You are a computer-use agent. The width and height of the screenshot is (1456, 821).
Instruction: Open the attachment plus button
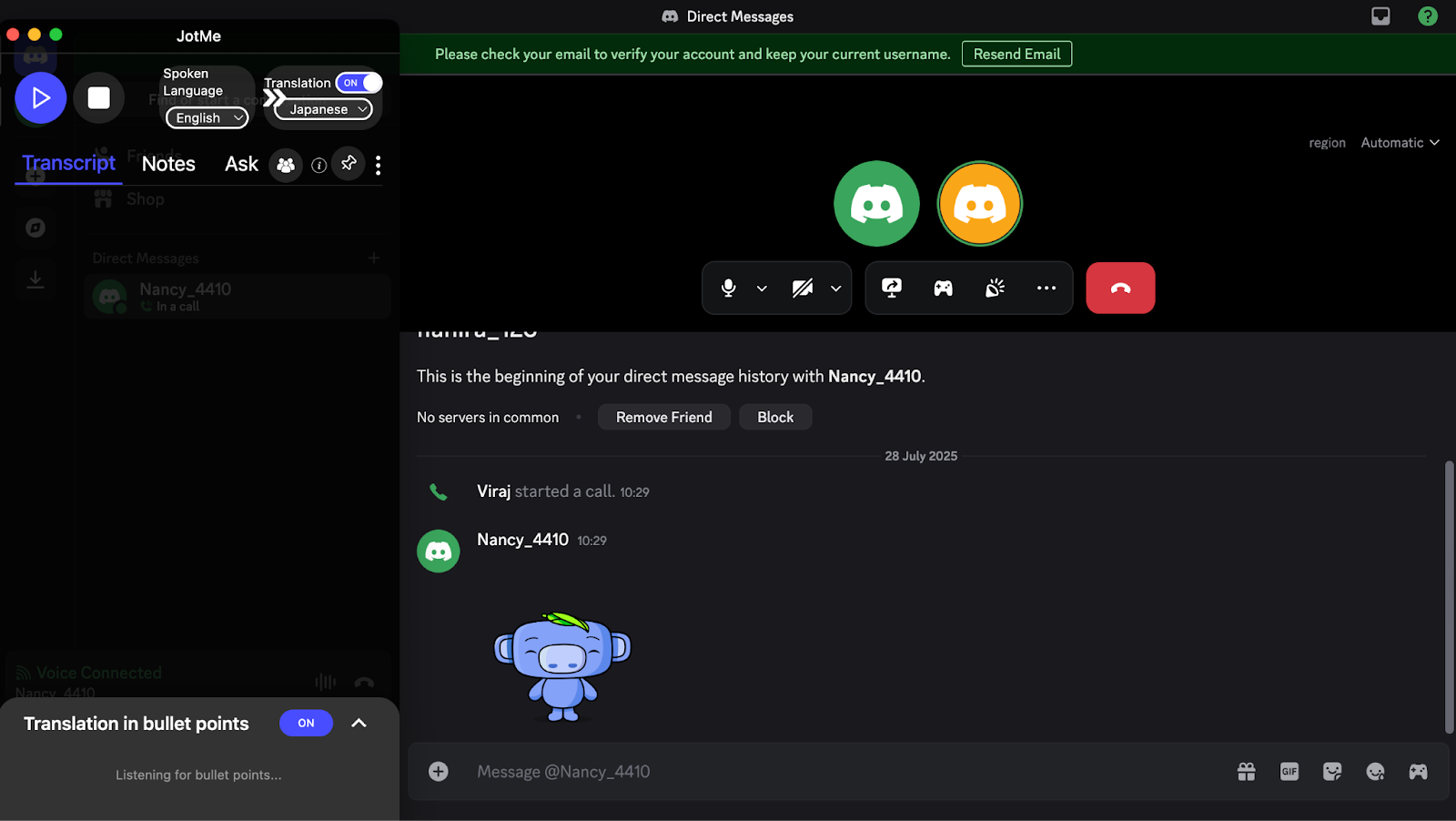click(x=439, y=772)
